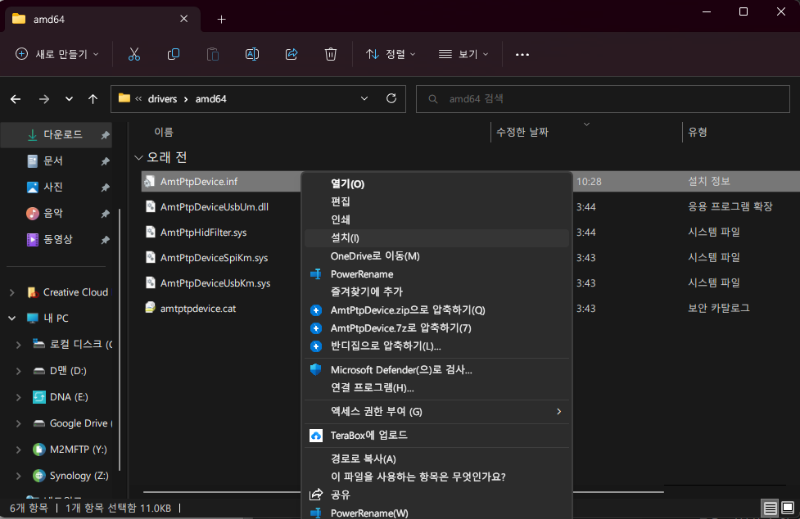Collapse the 오래 전 group

pos(138,158)
